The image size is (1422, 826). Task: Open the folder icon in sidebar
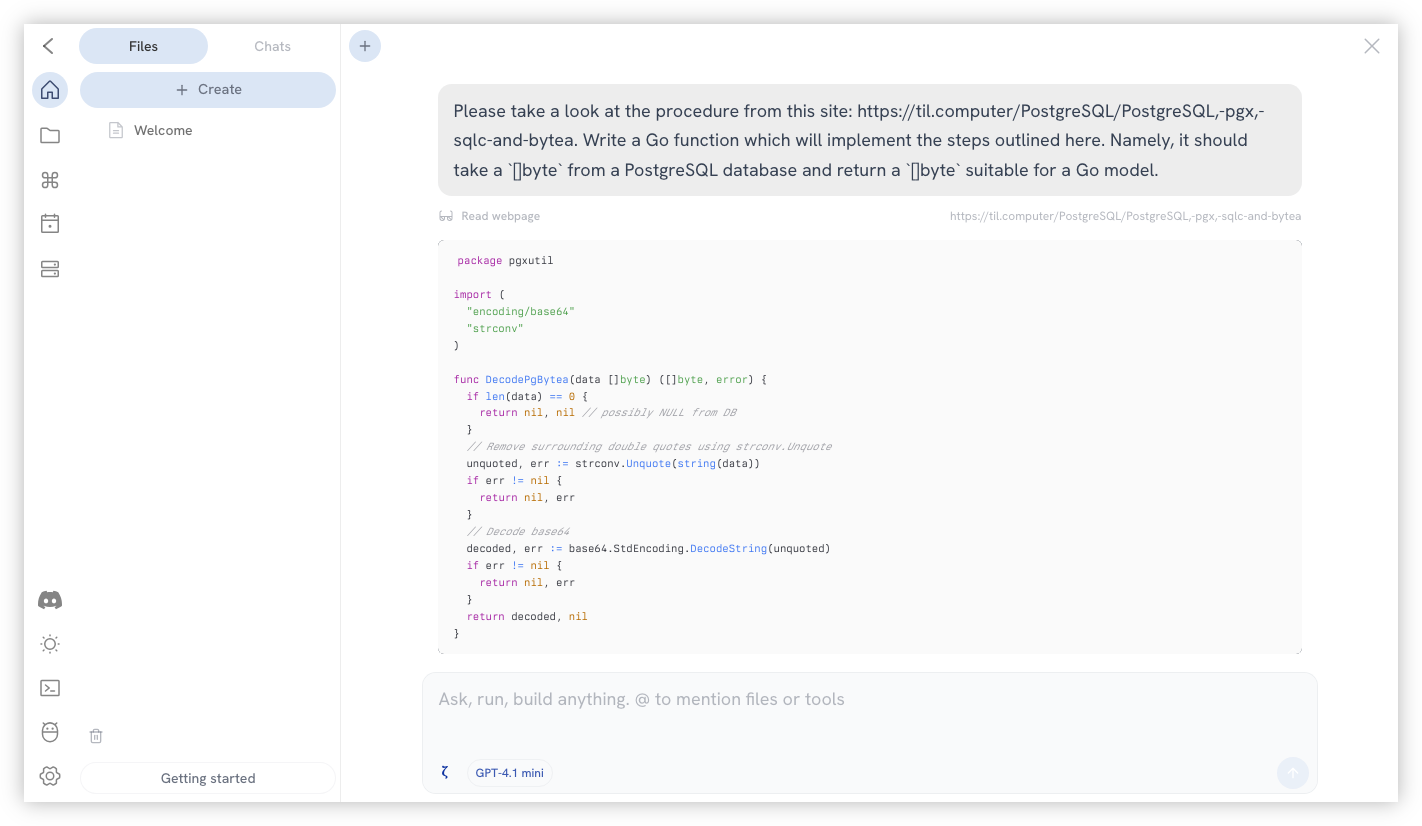pos(50,135)
